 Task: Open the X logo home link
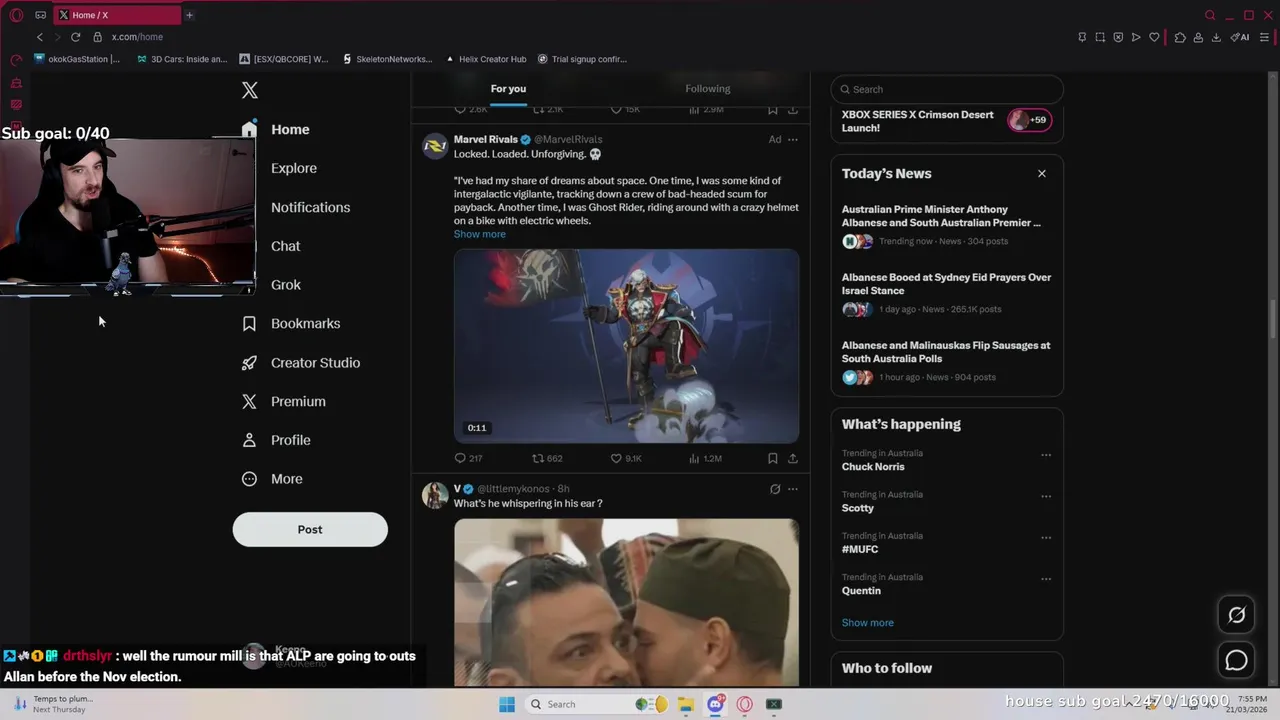point(250,90)
